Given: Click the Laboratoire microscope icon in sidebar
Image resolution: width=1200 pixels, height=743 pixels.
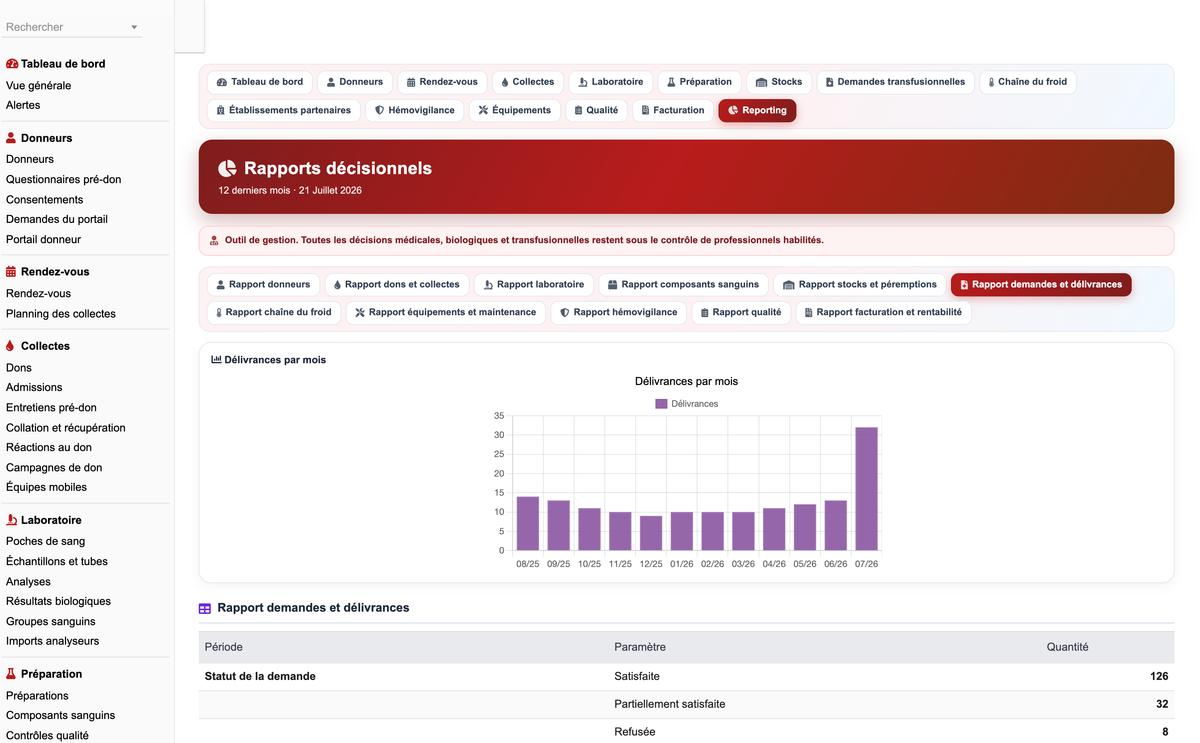Looking at the screenshot, I should [x=11, y=520].
